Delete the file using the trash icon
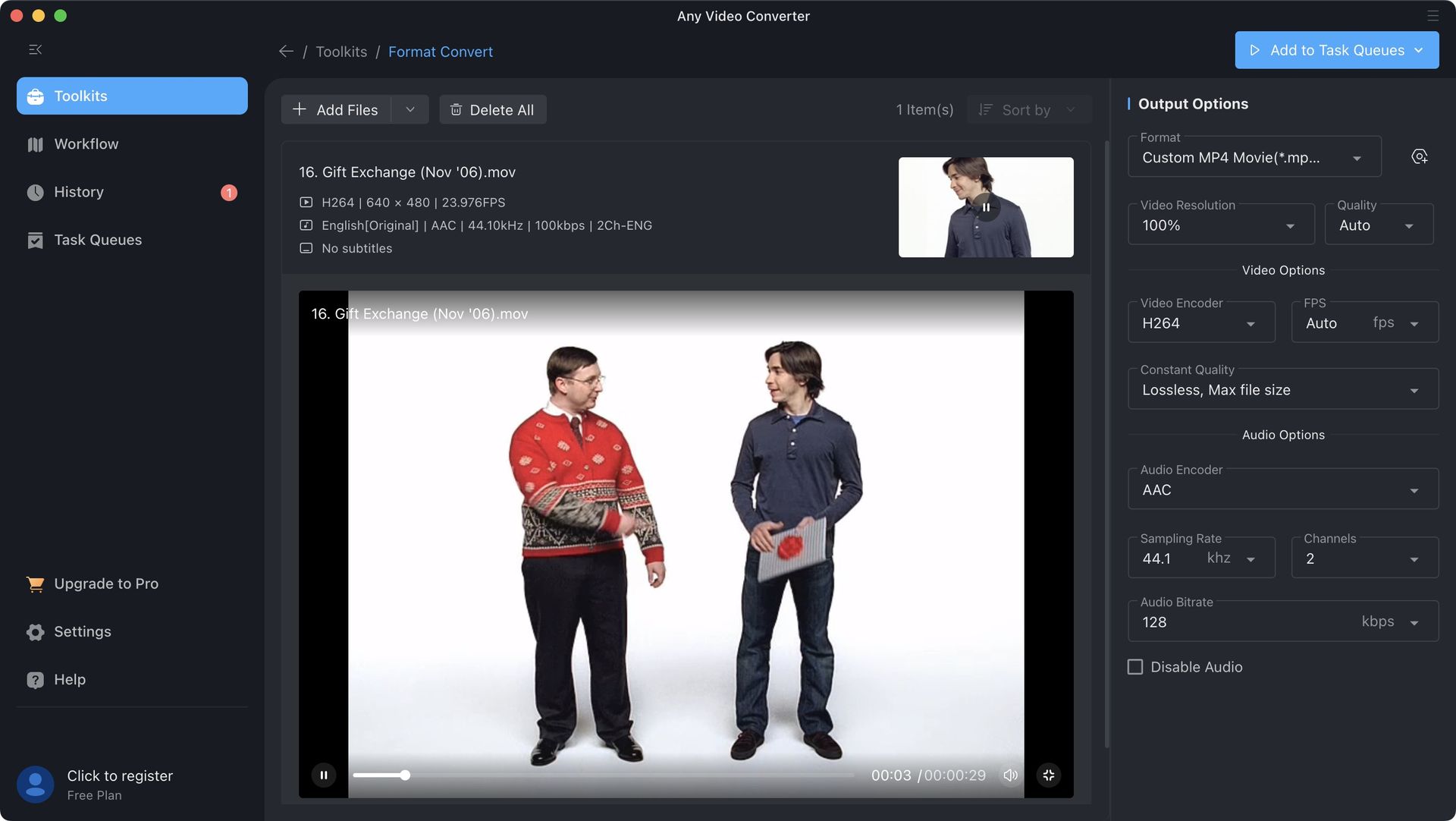Viewport: 1456px width, 821px height. click(456, 109)
